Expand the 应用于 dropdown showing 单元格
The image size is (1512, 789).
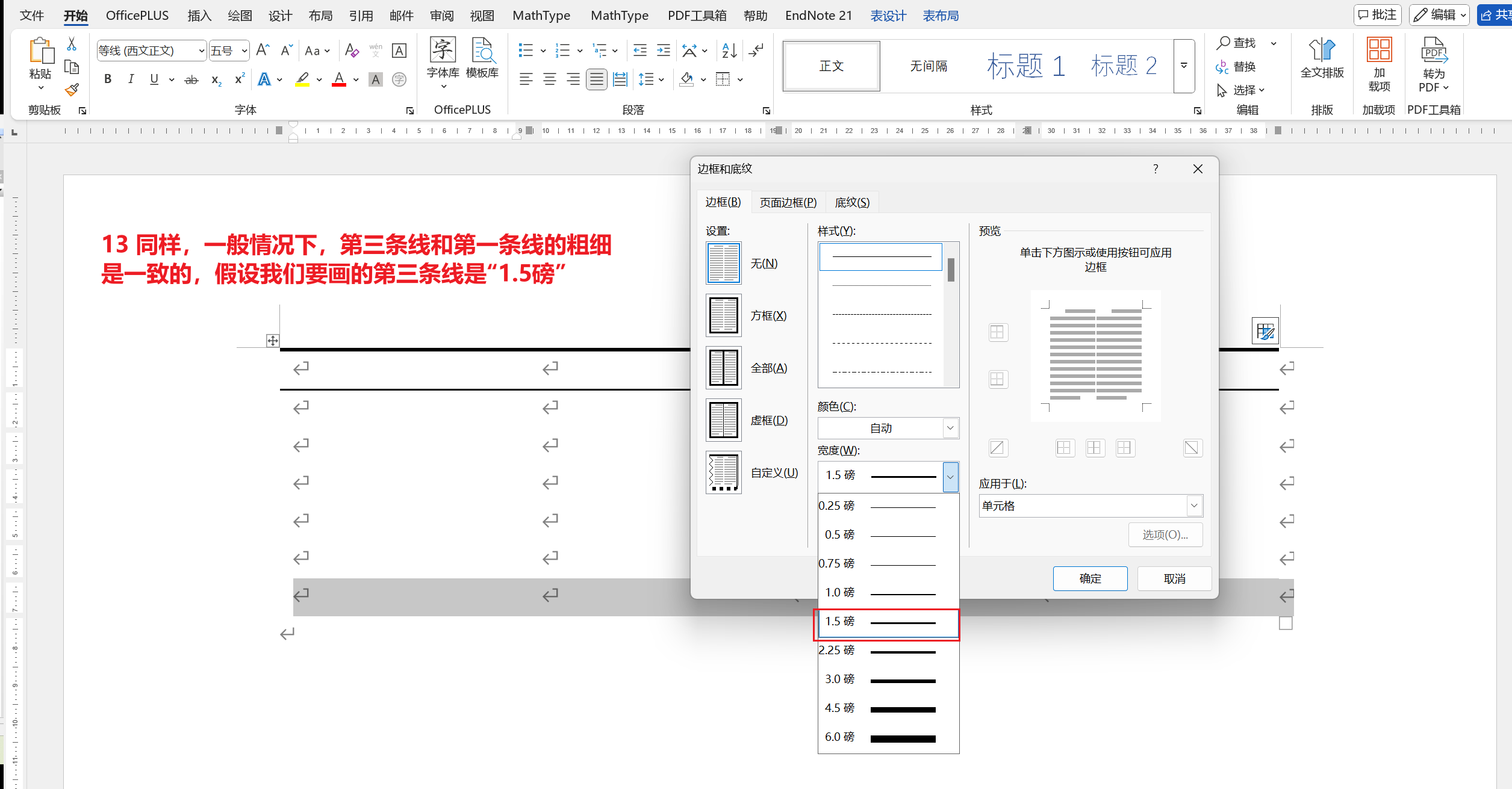(x=1090, y=506)
